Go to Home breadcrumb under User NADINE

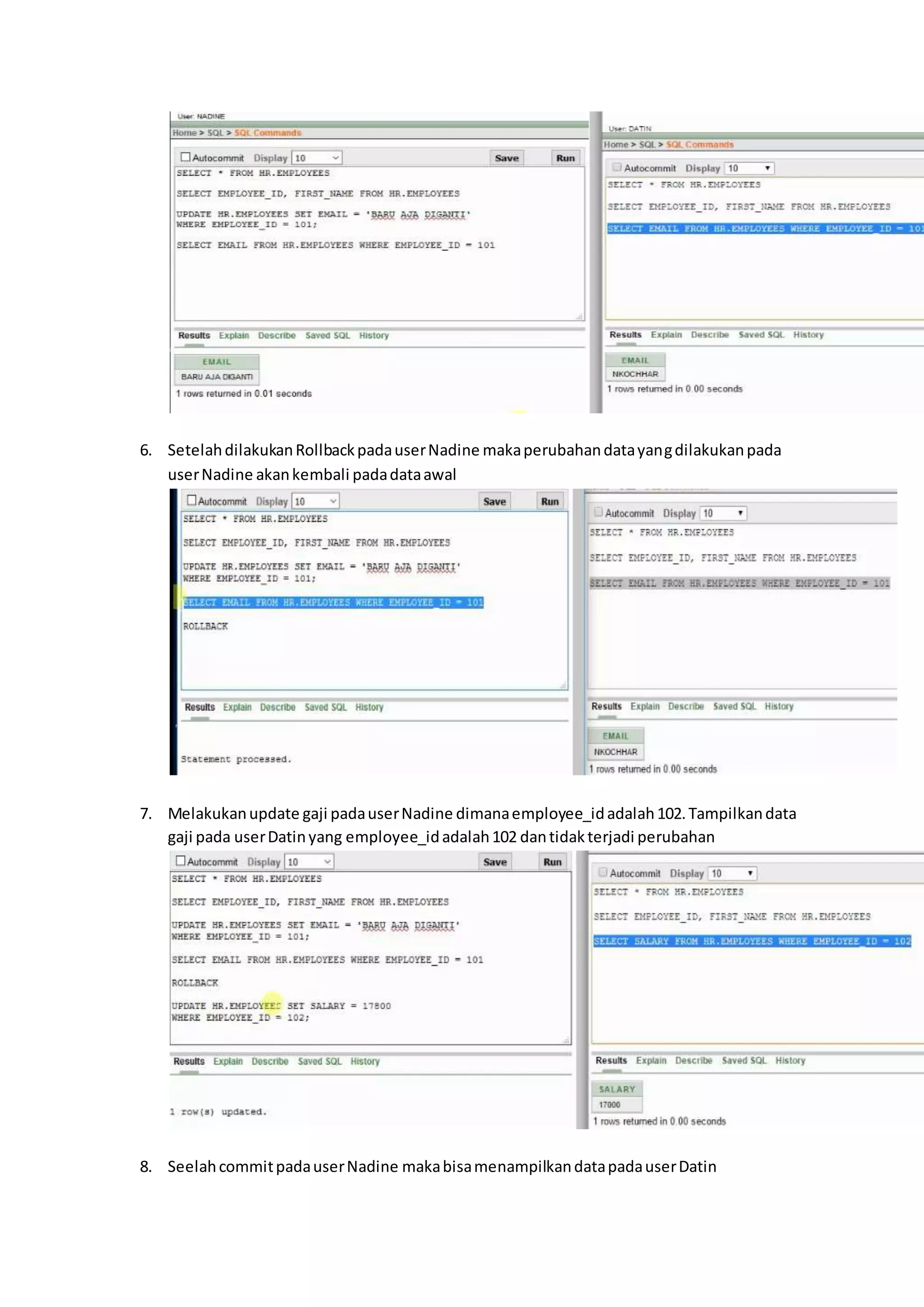tap(185, 133)
